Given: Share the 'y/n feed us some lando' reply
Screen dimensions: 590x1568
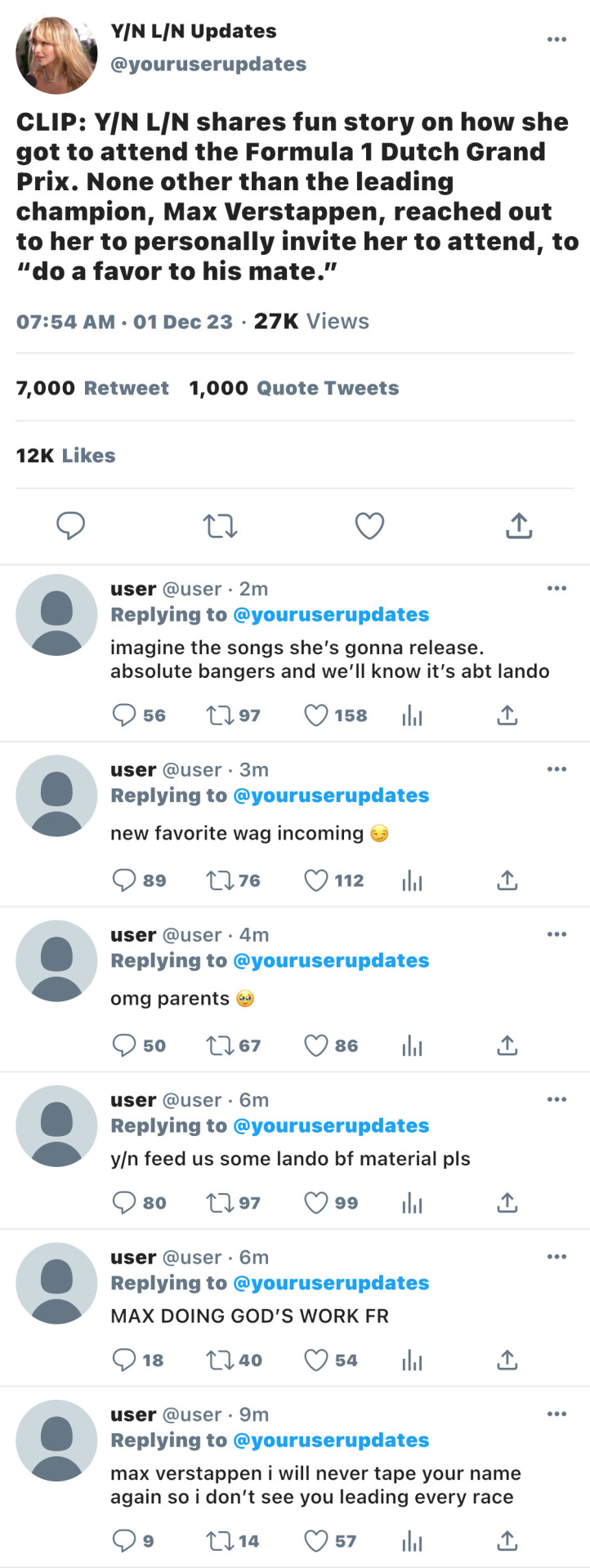Looking at the screenshot, I should click(x=507, y=1202).
